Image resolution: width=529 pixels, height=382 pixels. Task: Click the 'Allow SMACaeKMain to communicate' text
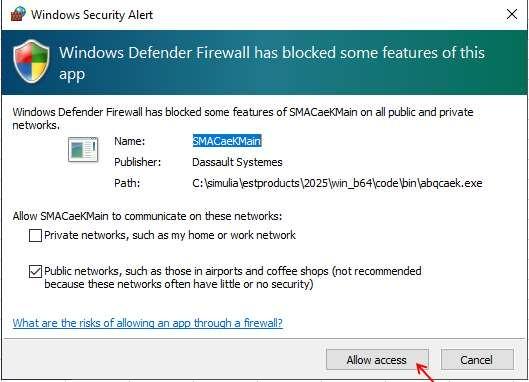[147, 216]
